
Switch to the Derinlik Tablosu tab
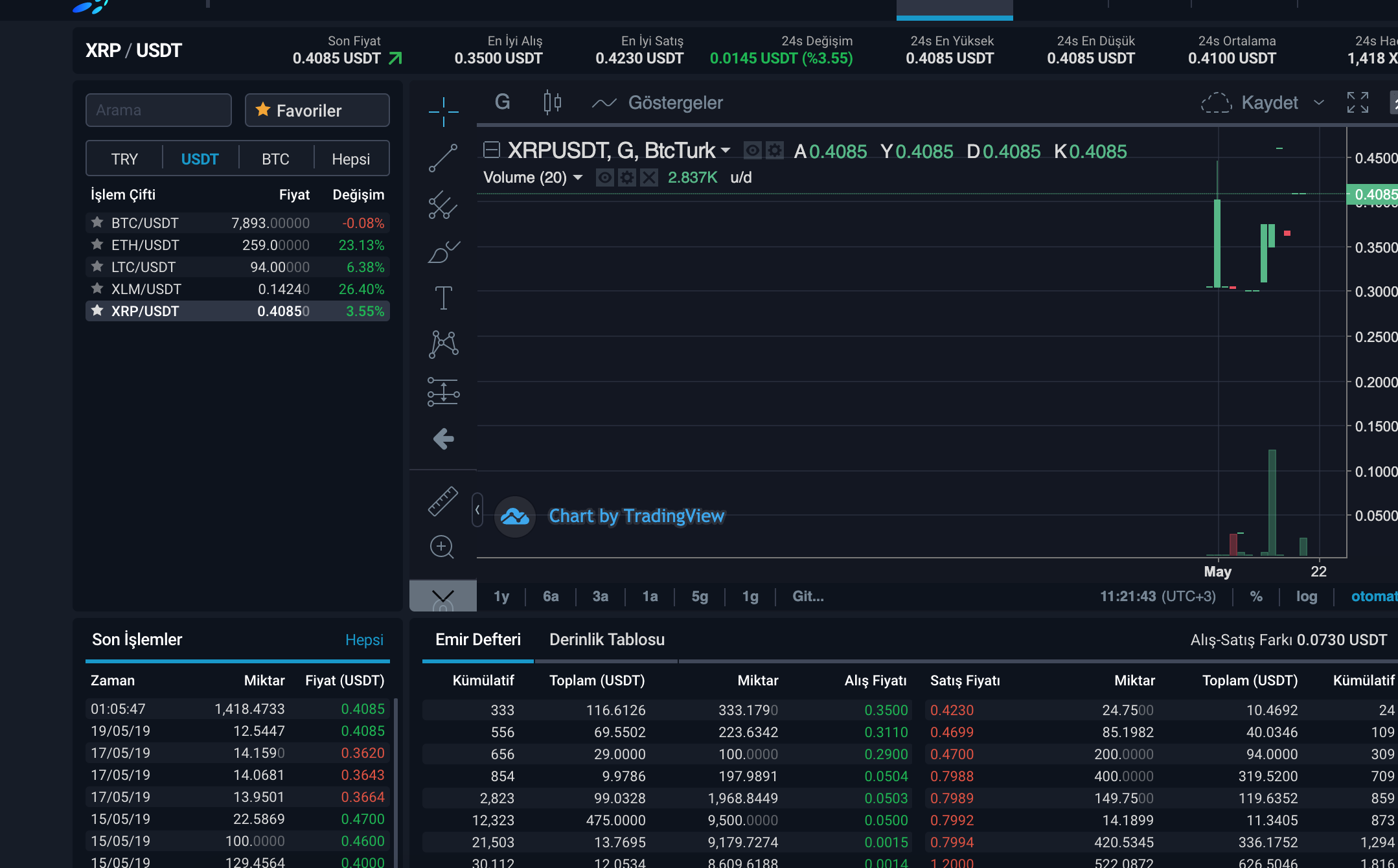pyautogui.click(x=606, y=639)
